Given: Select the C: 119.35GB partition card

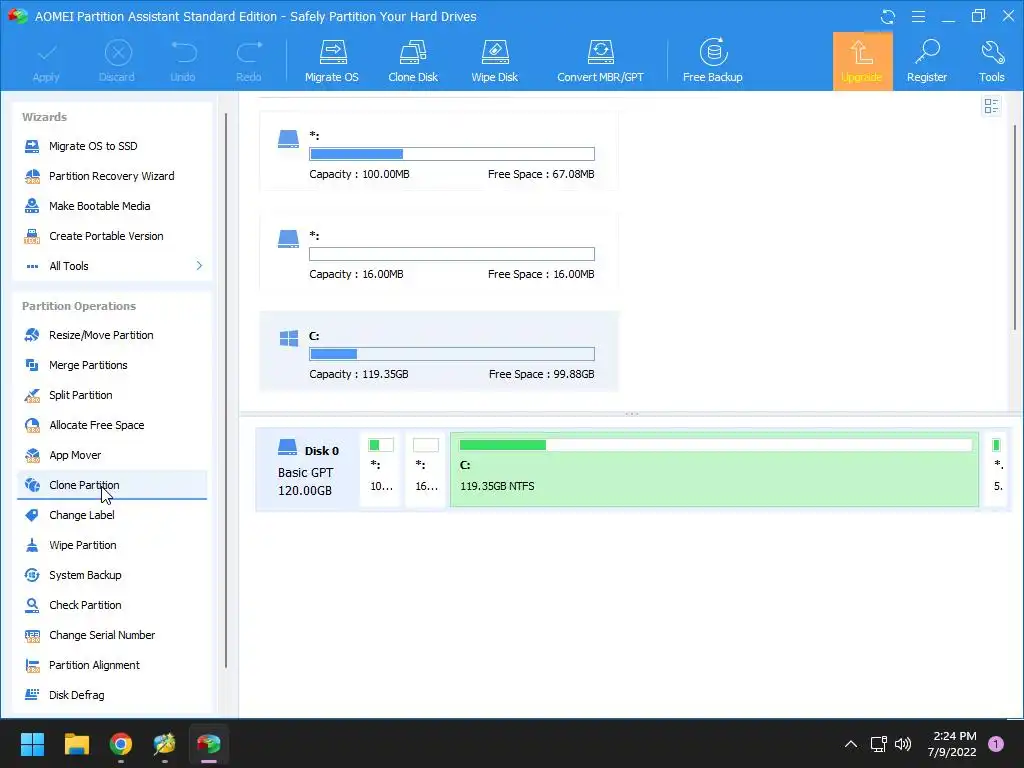Looking at the screenshot, I should pyautogui.click(x=439, y=351).
